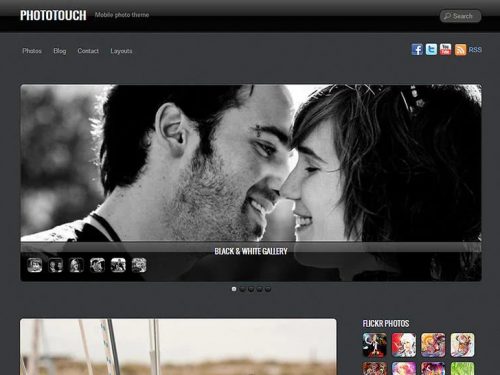Open the Blog menu item

(x=60, y=51)
